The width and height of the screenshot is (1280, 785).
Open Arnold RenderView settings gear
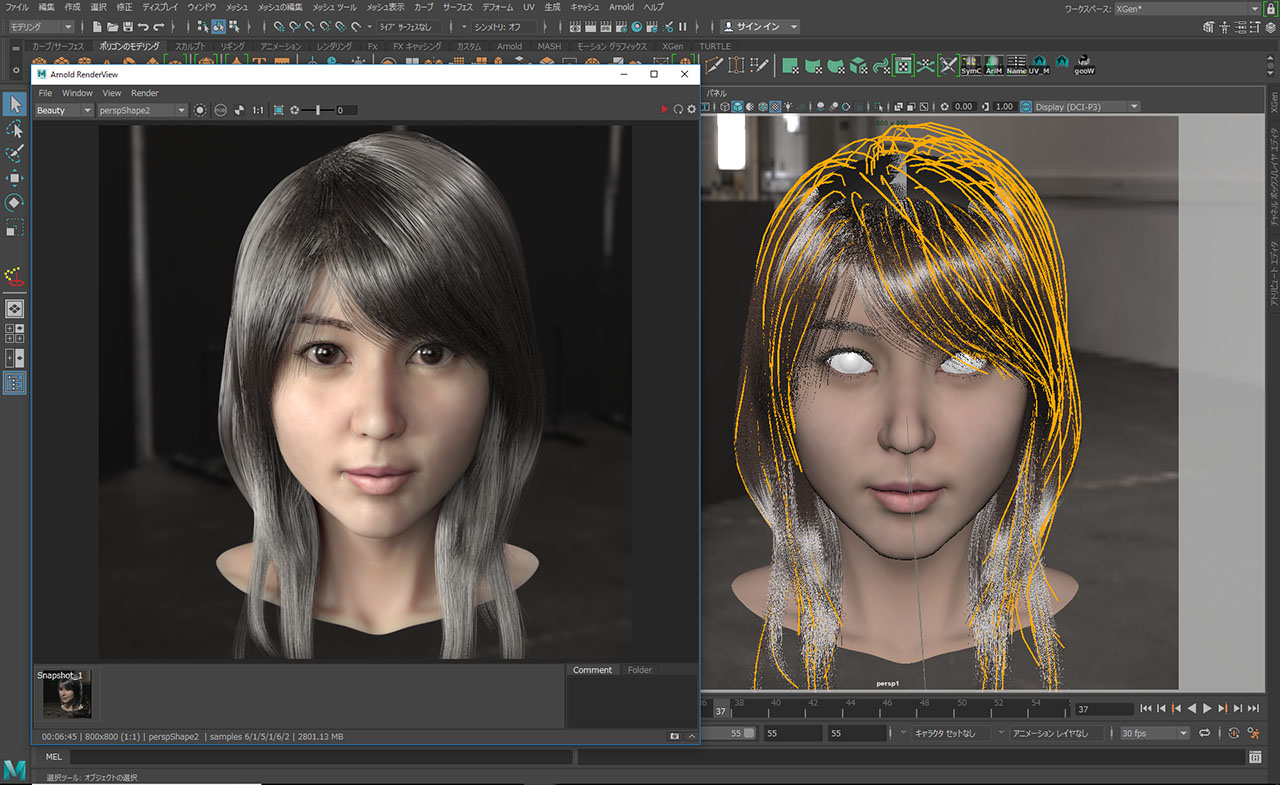tap(691, 110)
